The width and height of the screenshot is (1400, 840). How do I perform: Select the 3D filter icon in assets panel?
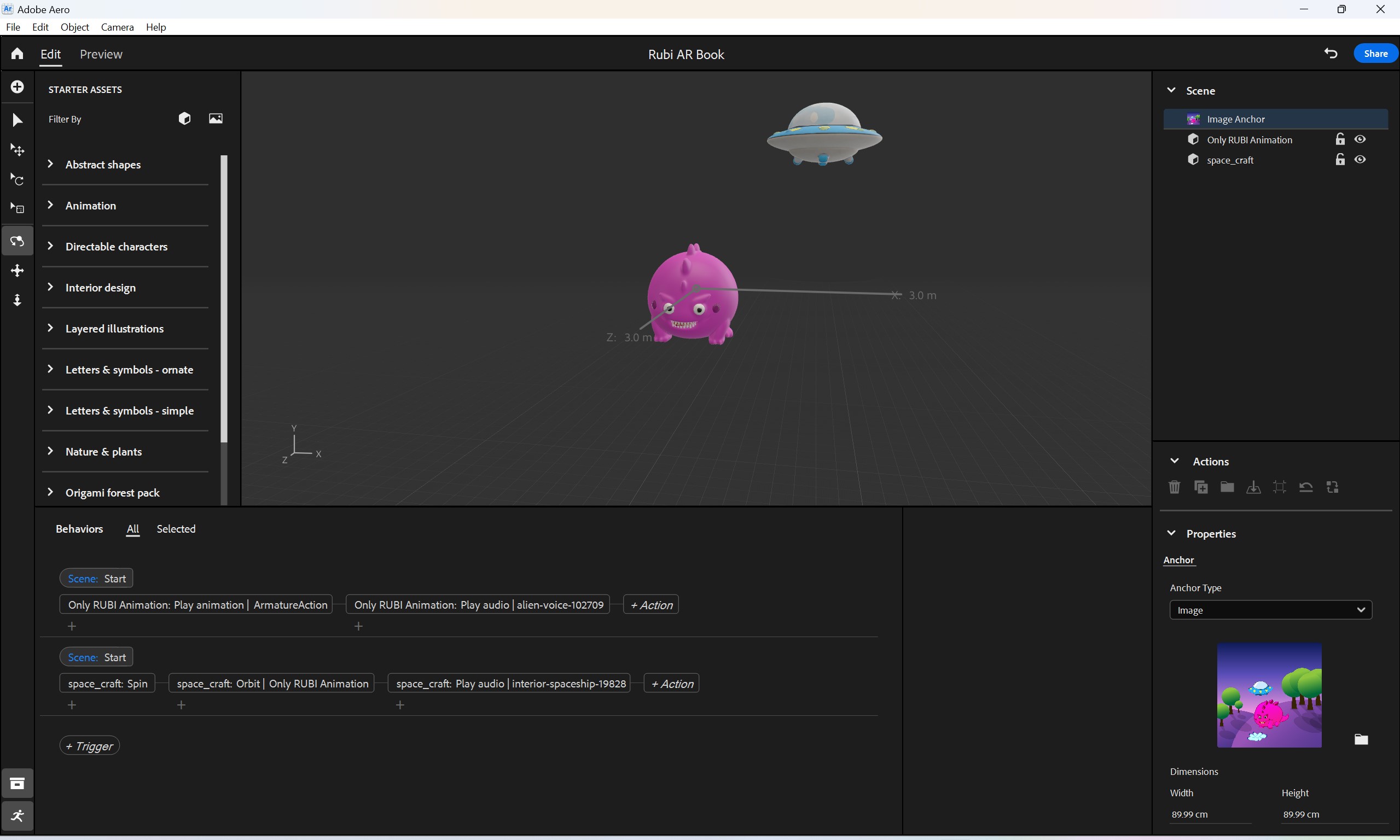click(x=184, y=118)
